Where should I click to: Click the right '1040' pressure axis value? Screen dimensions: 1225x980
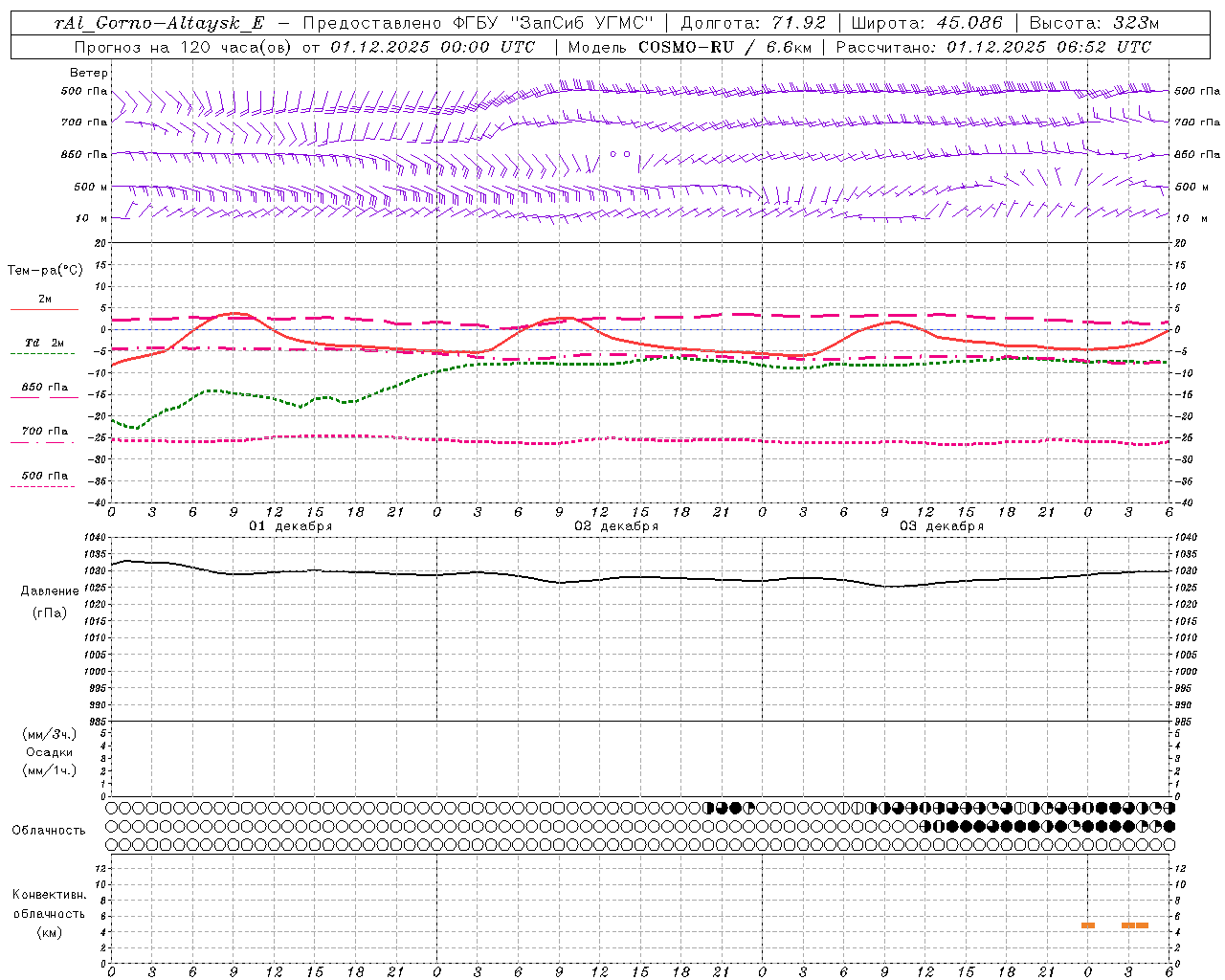tap(1186, 538)
